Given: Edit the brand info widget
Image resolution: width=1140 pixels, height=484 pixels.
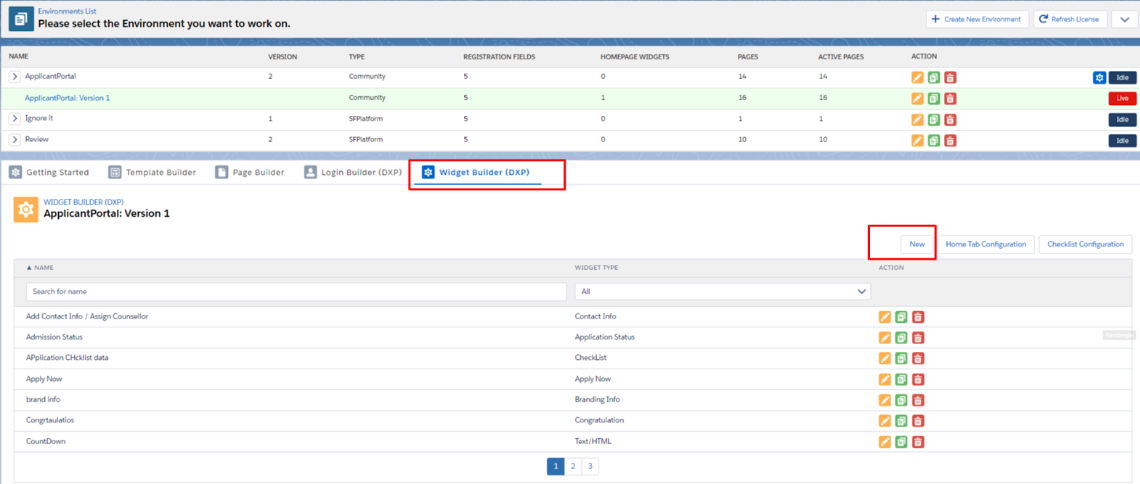Looking at the screenshot, I should pos(884,400).
